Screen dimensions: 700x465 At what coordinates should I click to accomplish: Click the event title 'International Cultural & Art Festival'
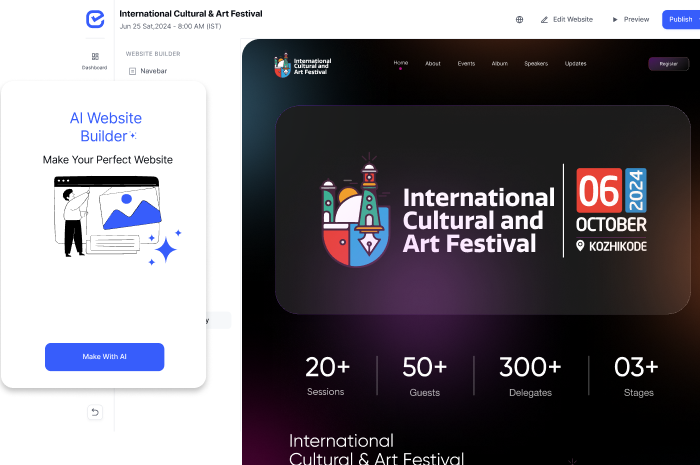tap(191, 14)
